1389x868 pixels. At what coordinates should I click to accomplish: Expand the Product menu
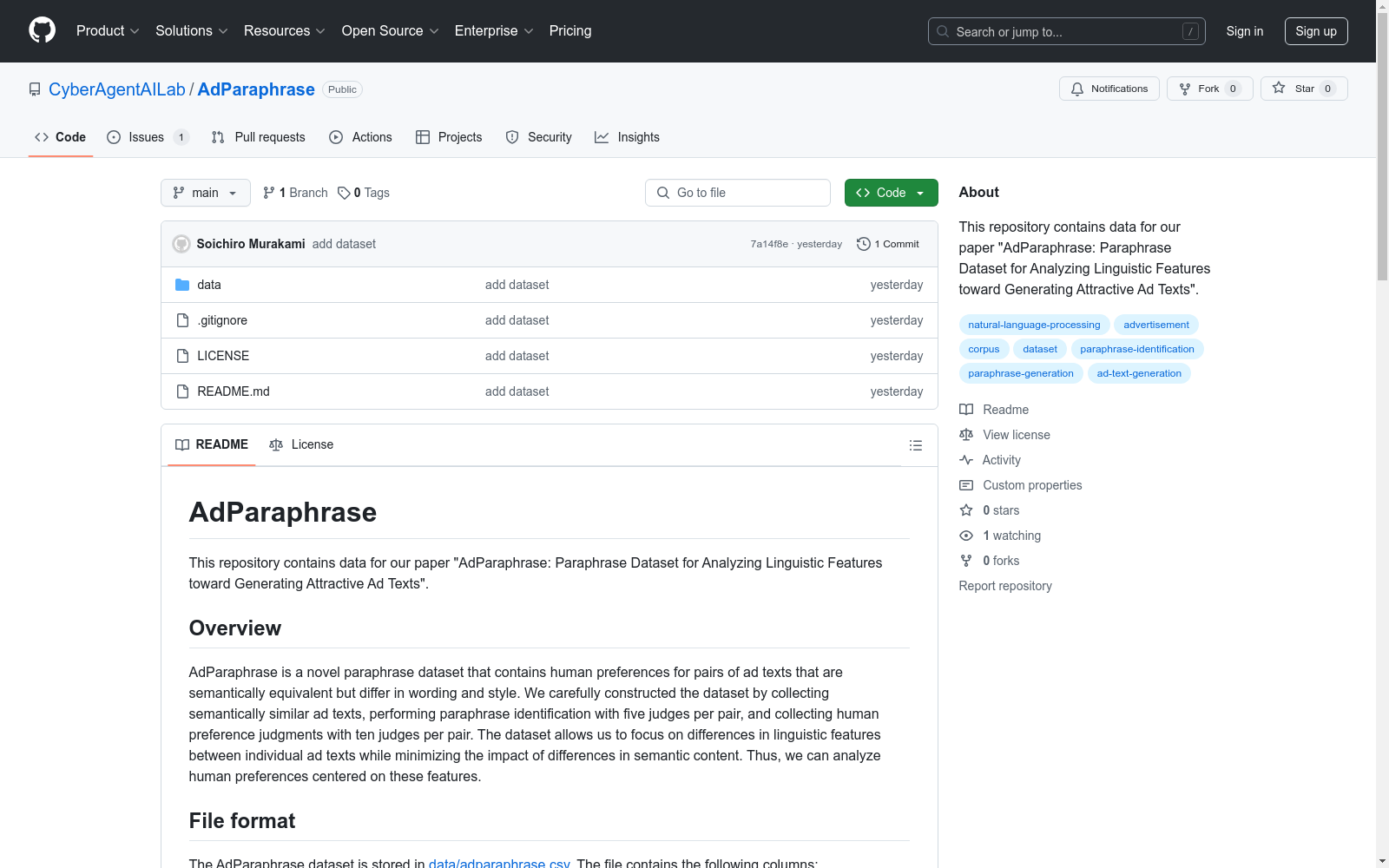(108, 31)
